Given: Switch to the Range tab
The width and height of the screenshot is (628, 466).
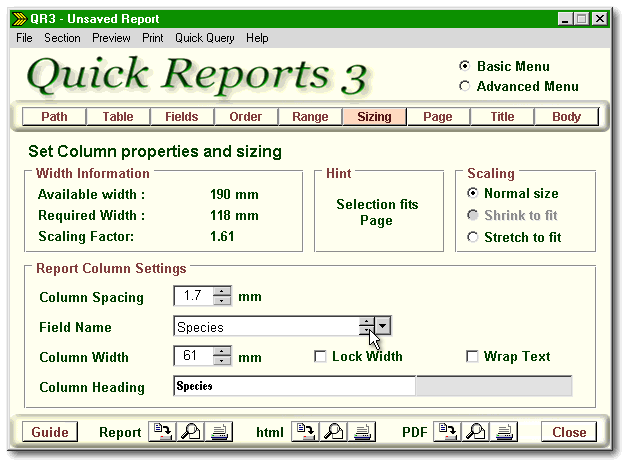Looking at the screenshot, I should (x=310, y=116).
